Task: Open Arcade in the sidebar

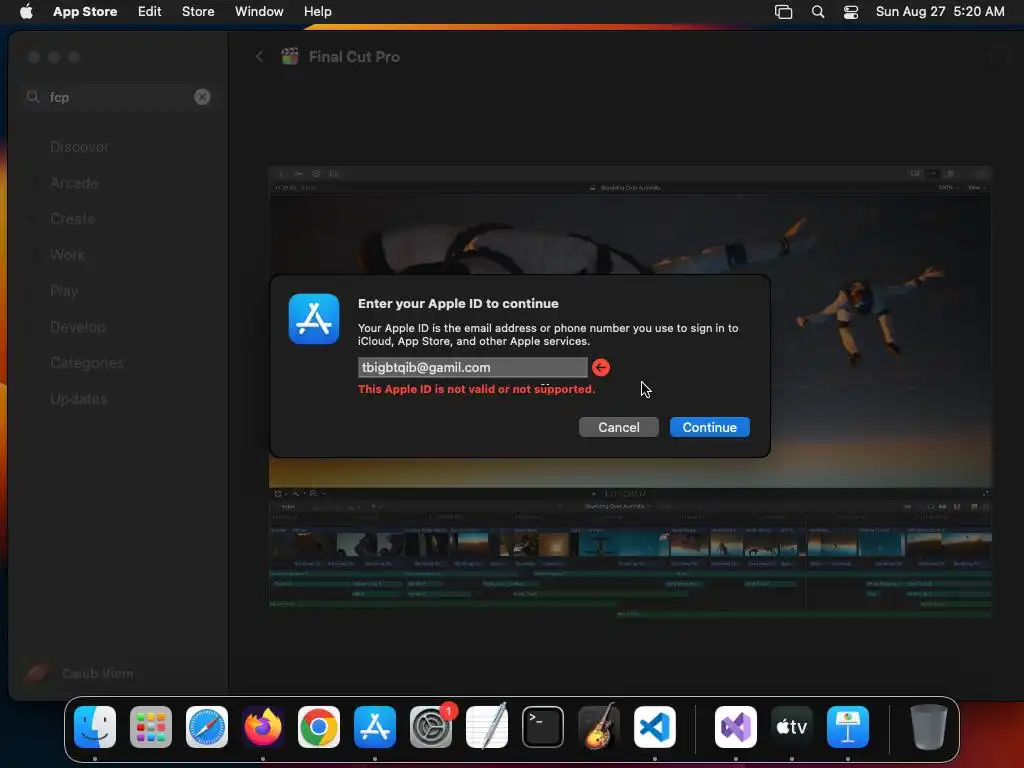Action: pos(74,183)
